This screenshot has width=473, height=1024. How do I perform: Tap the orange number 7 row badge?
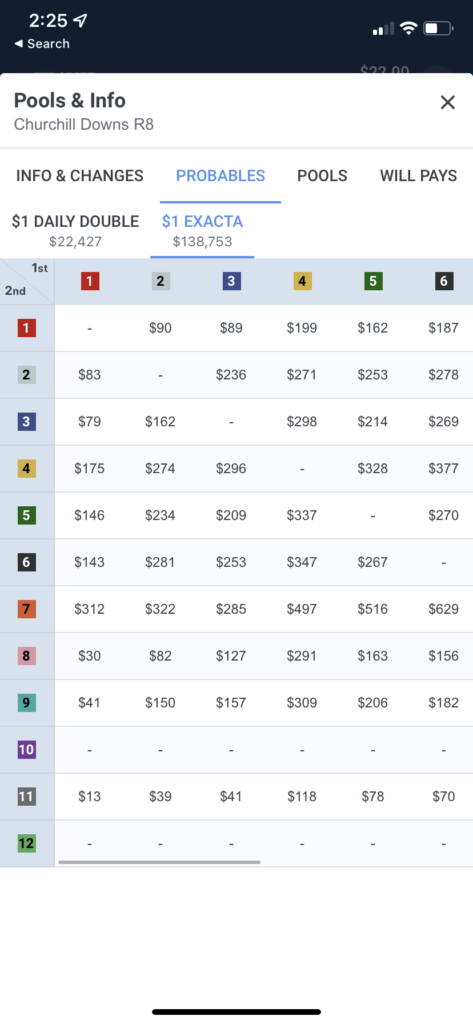(x=26, y=609)
